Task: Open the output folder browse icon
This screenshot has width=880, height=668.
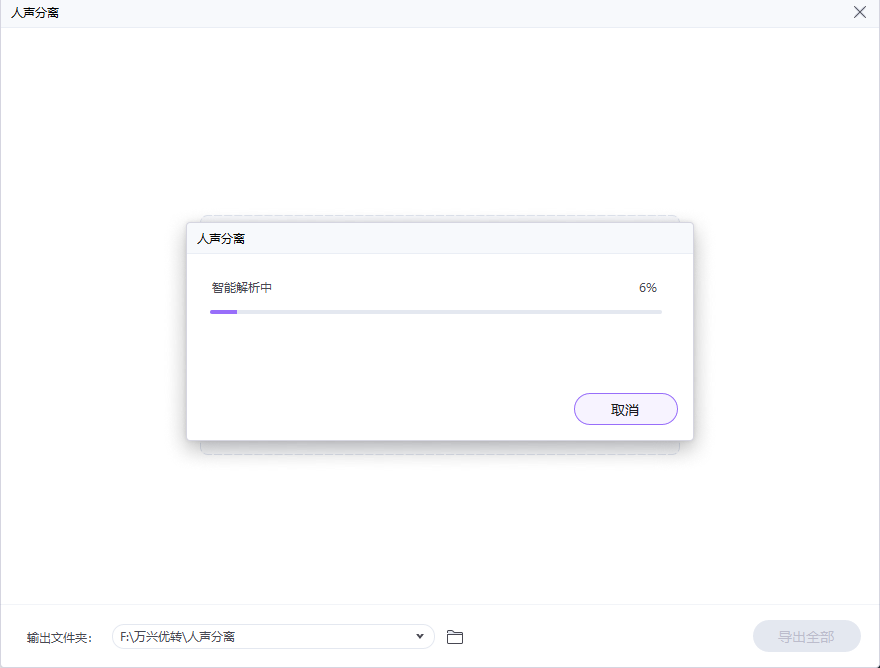Action: click(x=455, y=637)
